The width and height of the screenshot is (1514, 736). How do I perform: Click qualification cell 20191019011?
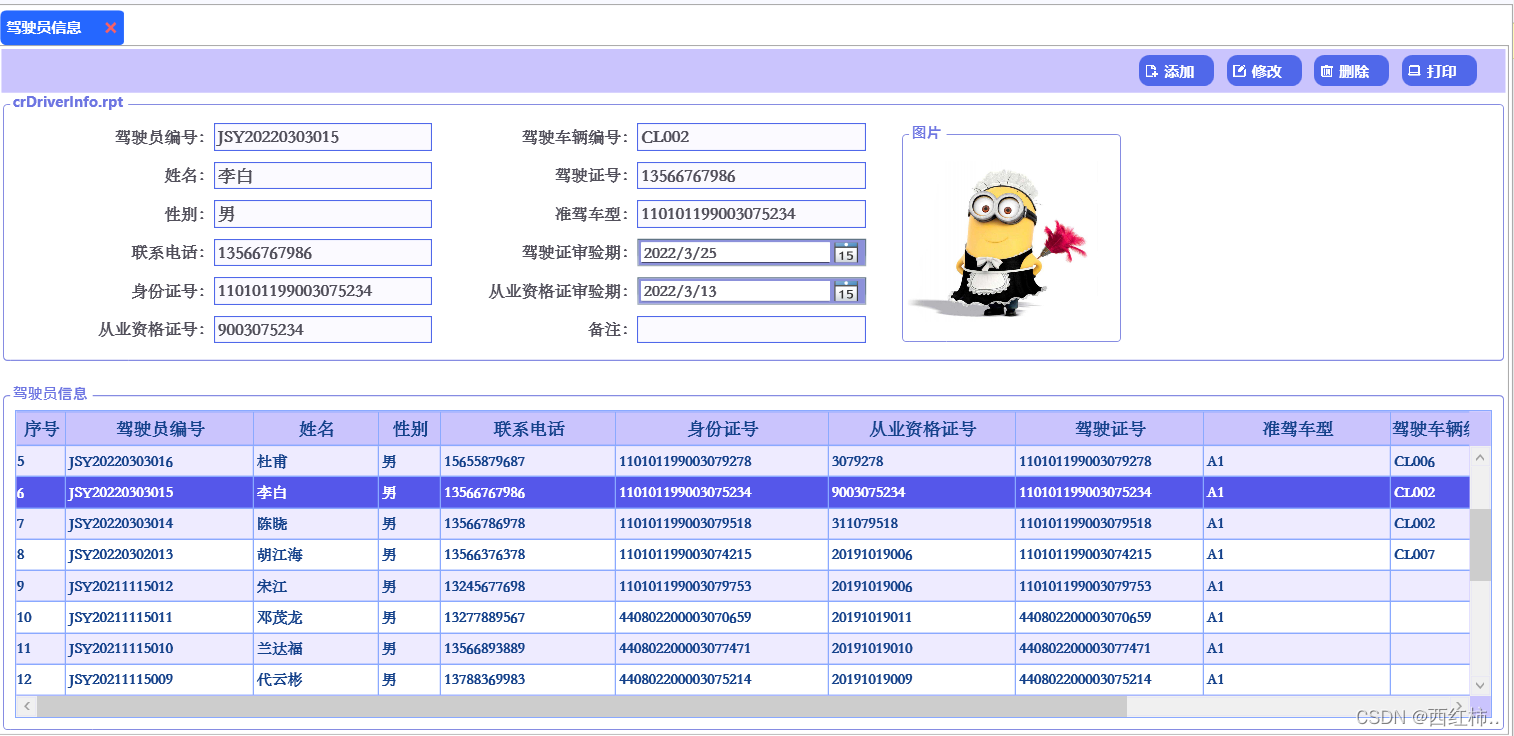click(x=922, y=617)
